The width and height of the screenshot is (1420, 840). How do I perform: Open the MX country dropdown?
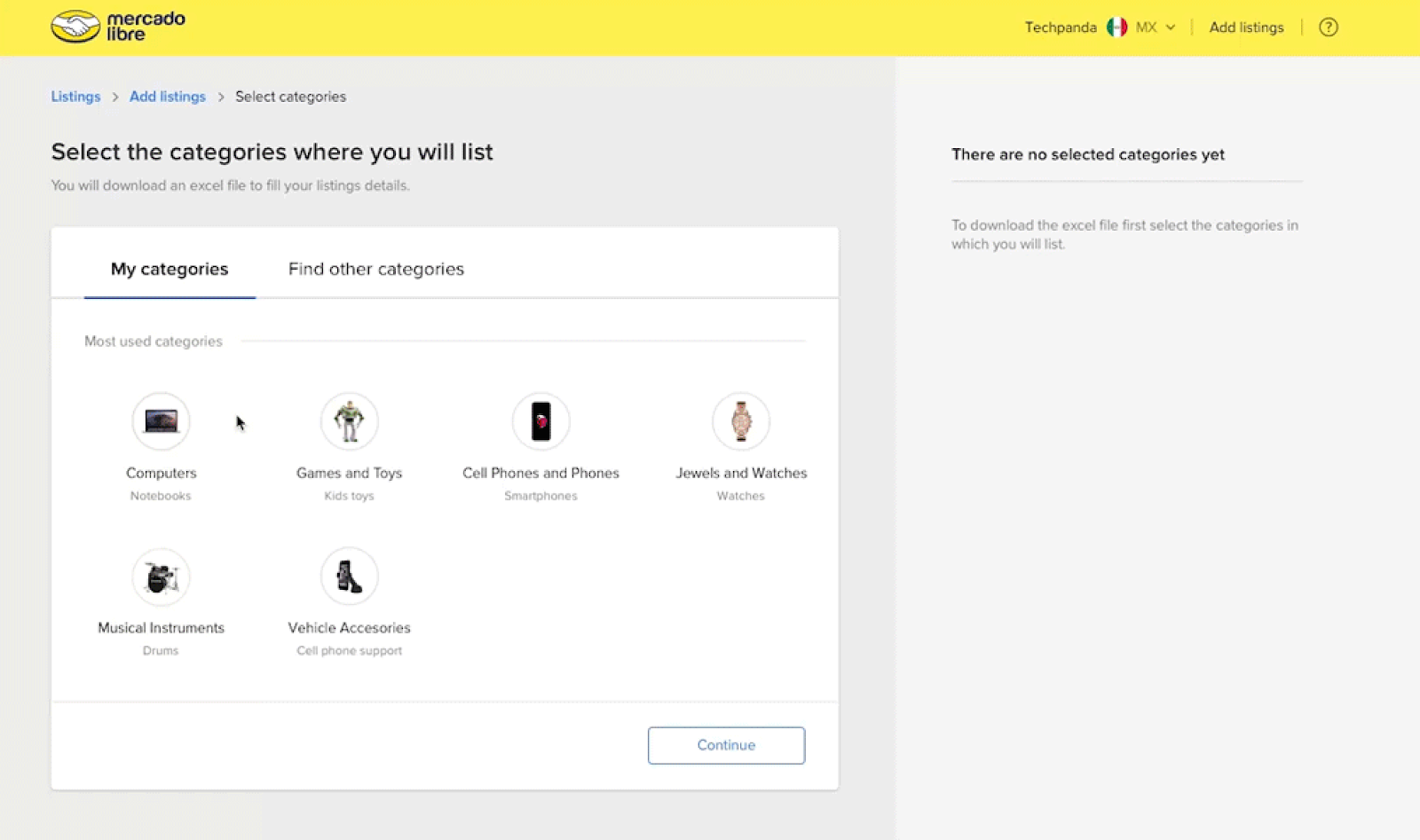coord(1149,27)
